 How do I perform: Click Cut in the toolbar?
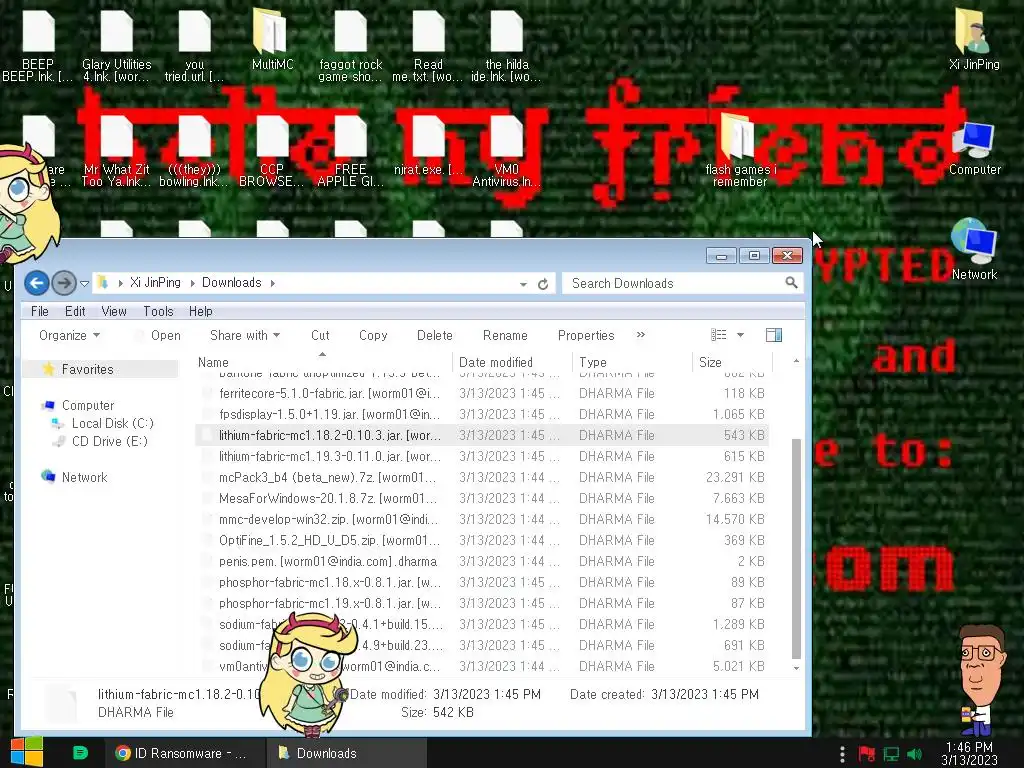(x=320, y=335)
